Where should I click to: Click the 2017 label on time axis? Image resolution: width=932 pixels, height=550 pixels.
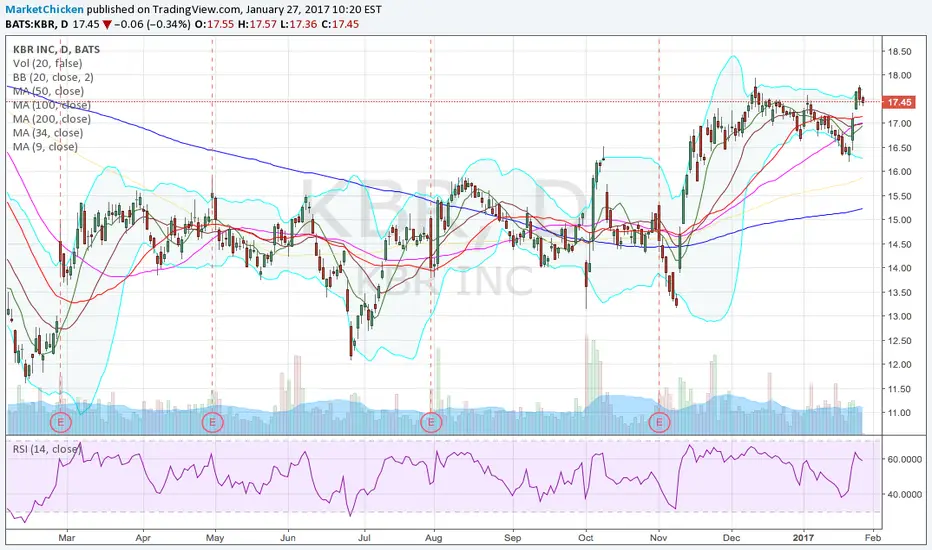point(804,538)
